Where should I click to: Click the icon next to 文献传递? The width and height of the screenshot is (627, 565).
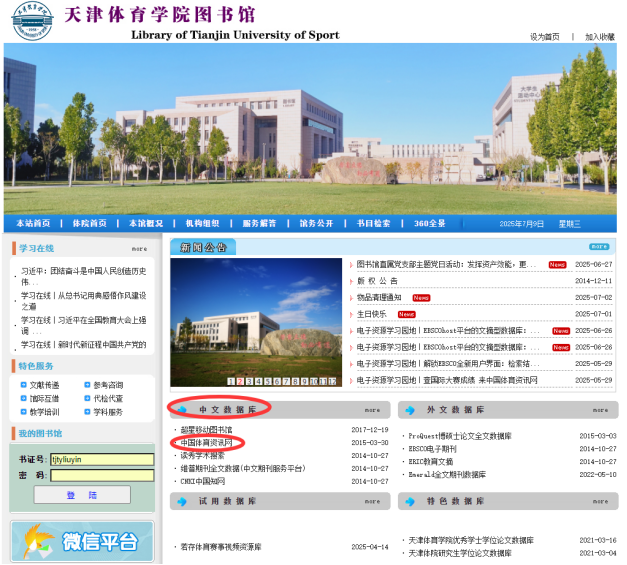point(23,385)
